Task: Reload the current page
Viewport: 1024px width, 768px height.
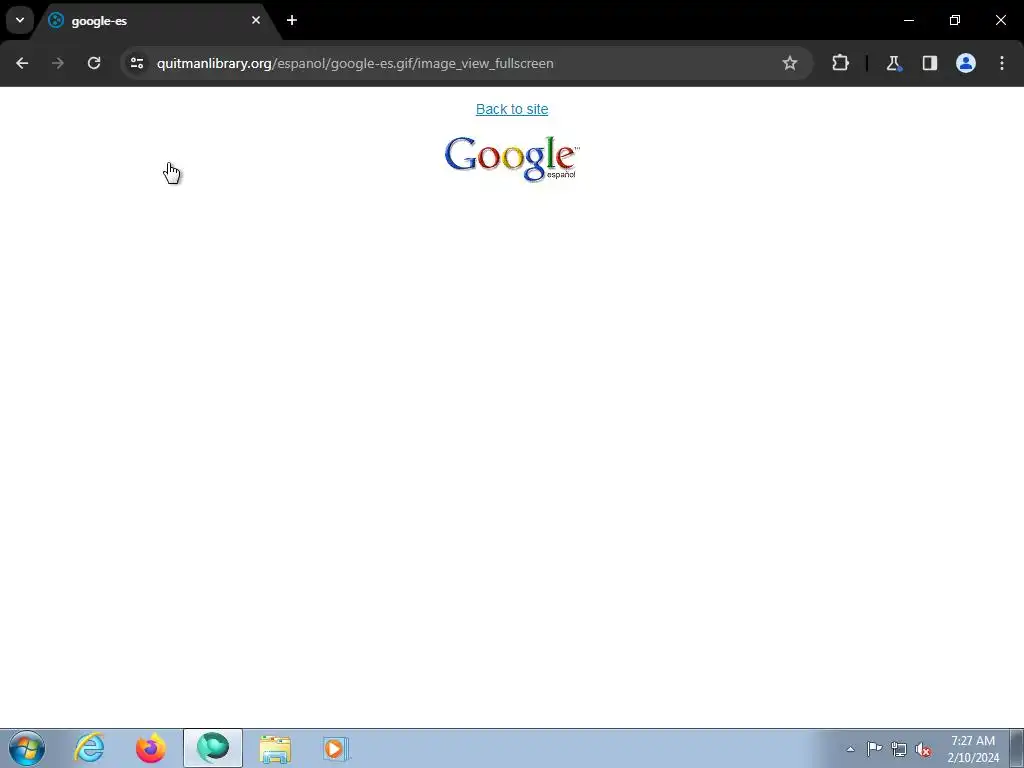Action: click(x=94, y=63)
